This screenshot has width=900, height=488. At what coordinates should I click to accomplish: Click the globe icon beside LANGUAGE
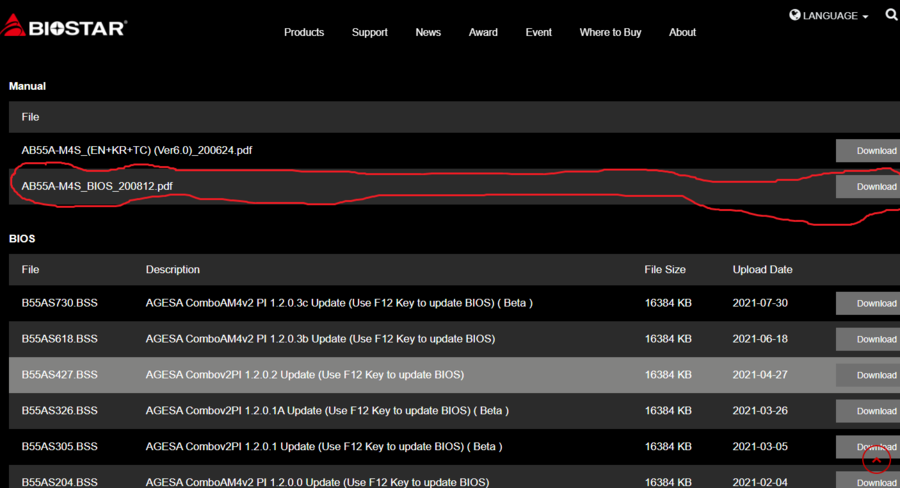point(794,15)
